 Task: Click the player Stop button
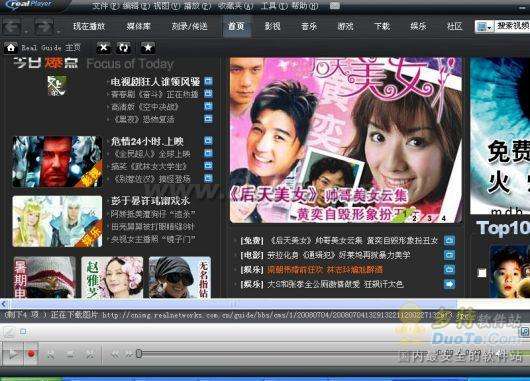(x=71, y=355)
